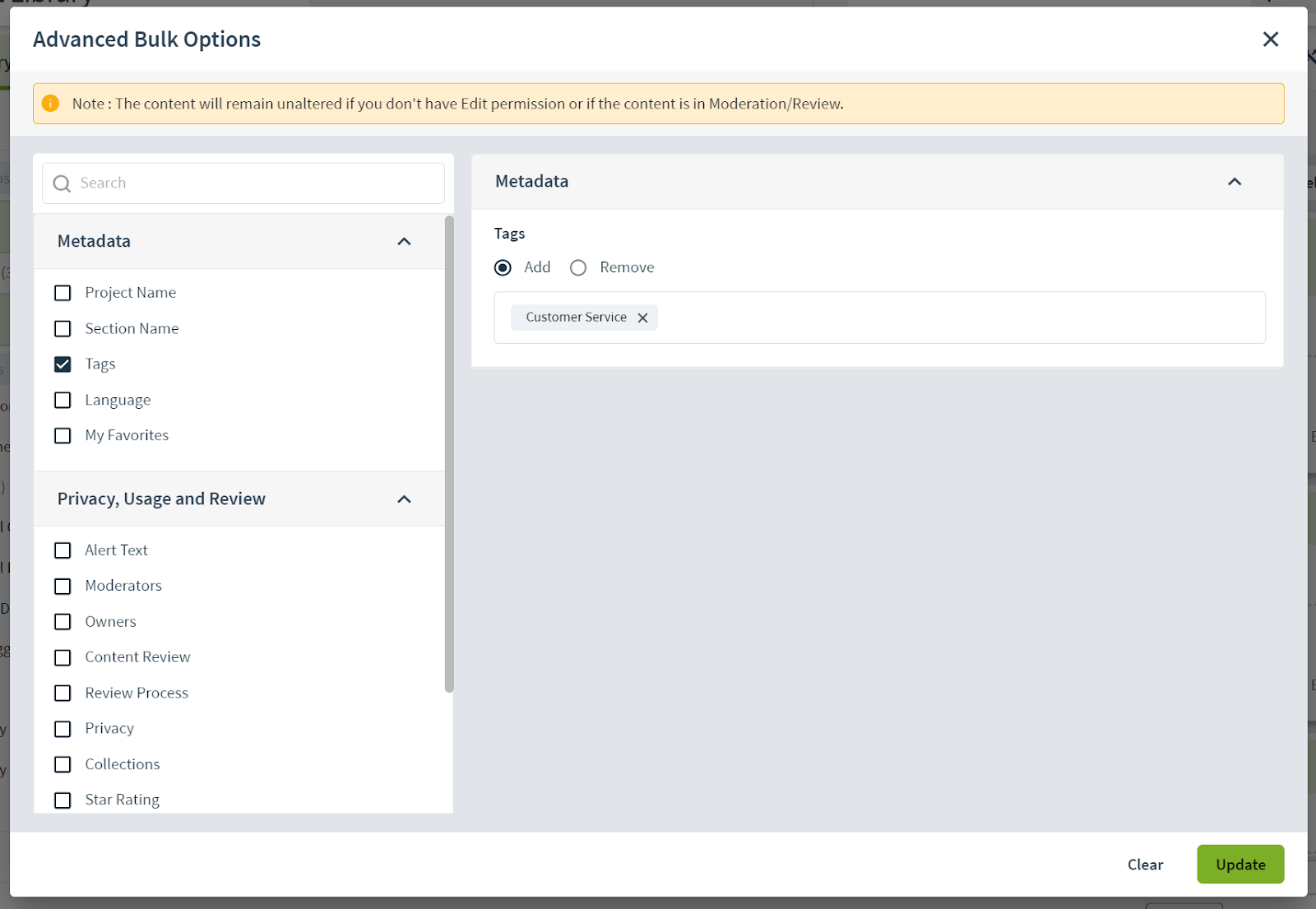Remove the Customer Service tag chip

pos(642,318)
